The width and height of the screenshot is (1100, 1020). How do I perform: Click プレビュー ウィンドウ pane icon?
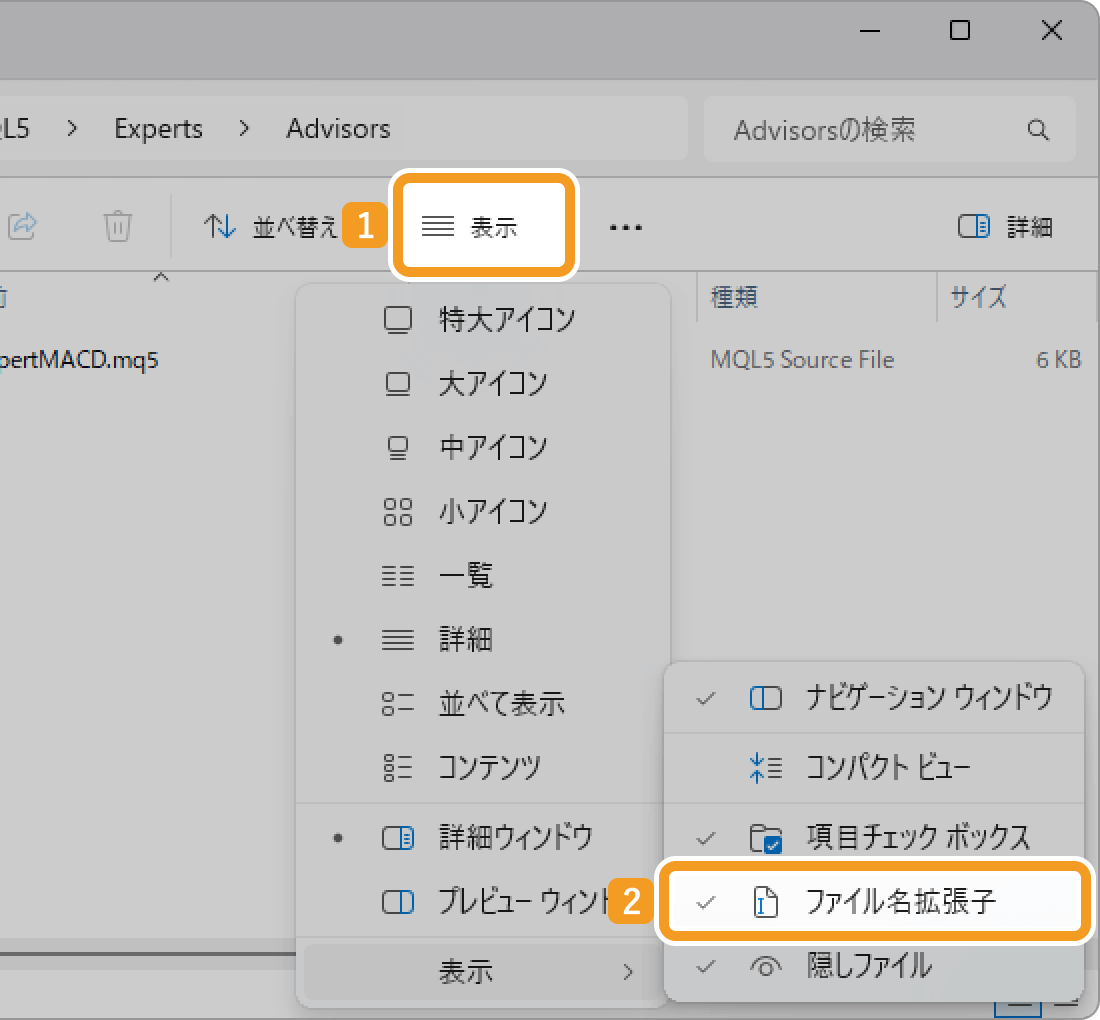pos(398,901)
